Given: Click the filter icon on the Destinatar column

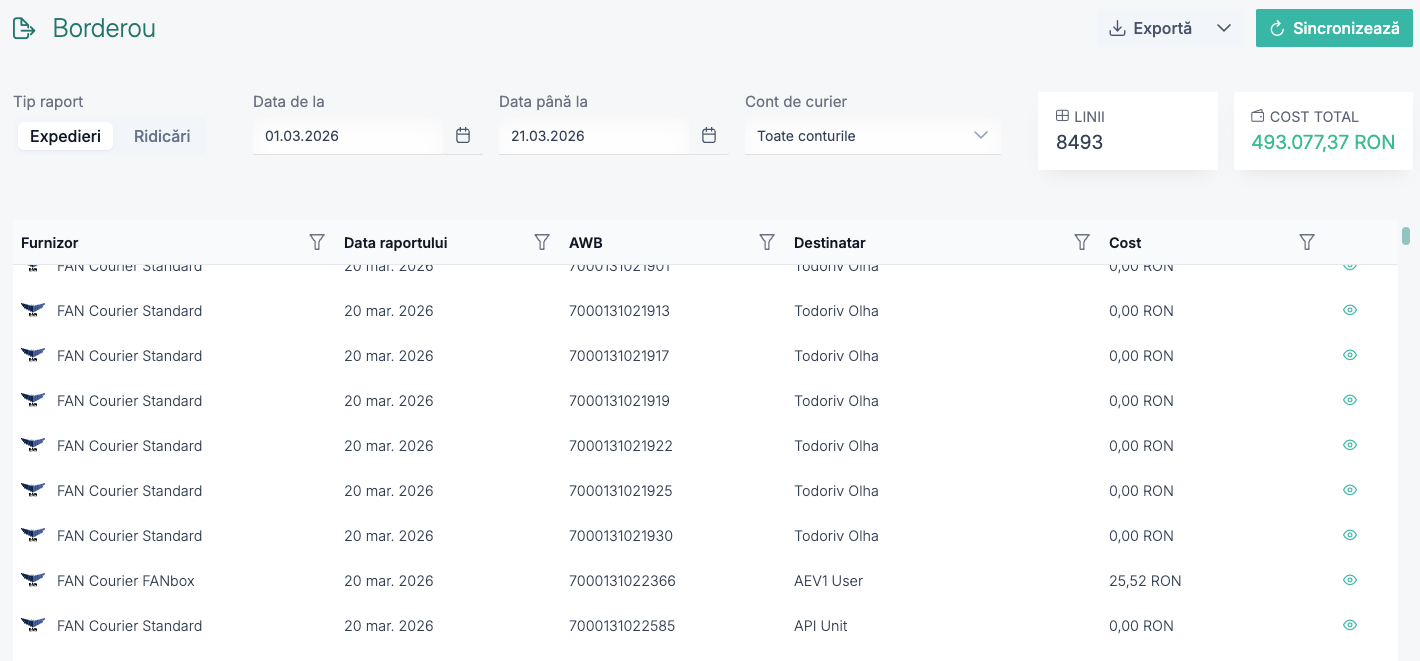Looking at the screenshot, I should click(x=1082, y=242).
